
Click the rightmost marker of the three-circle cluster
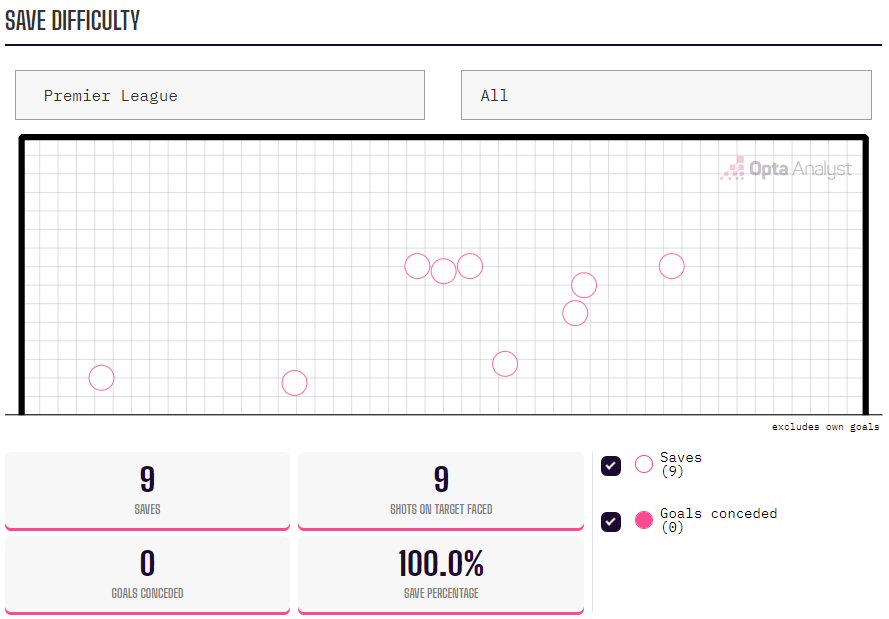pyautogui.click(x=470, y=266)
